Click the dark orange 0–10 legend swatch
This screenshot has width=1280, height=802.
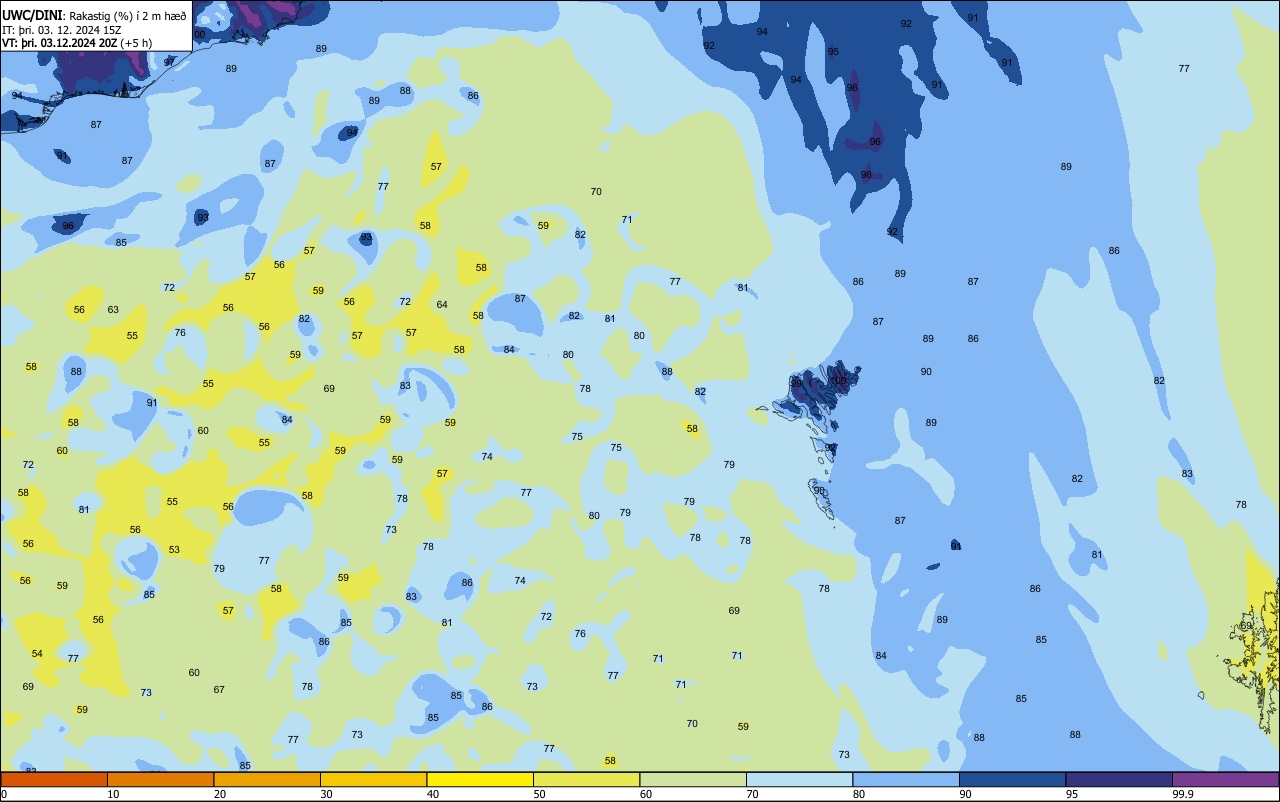tap(54, 779)
